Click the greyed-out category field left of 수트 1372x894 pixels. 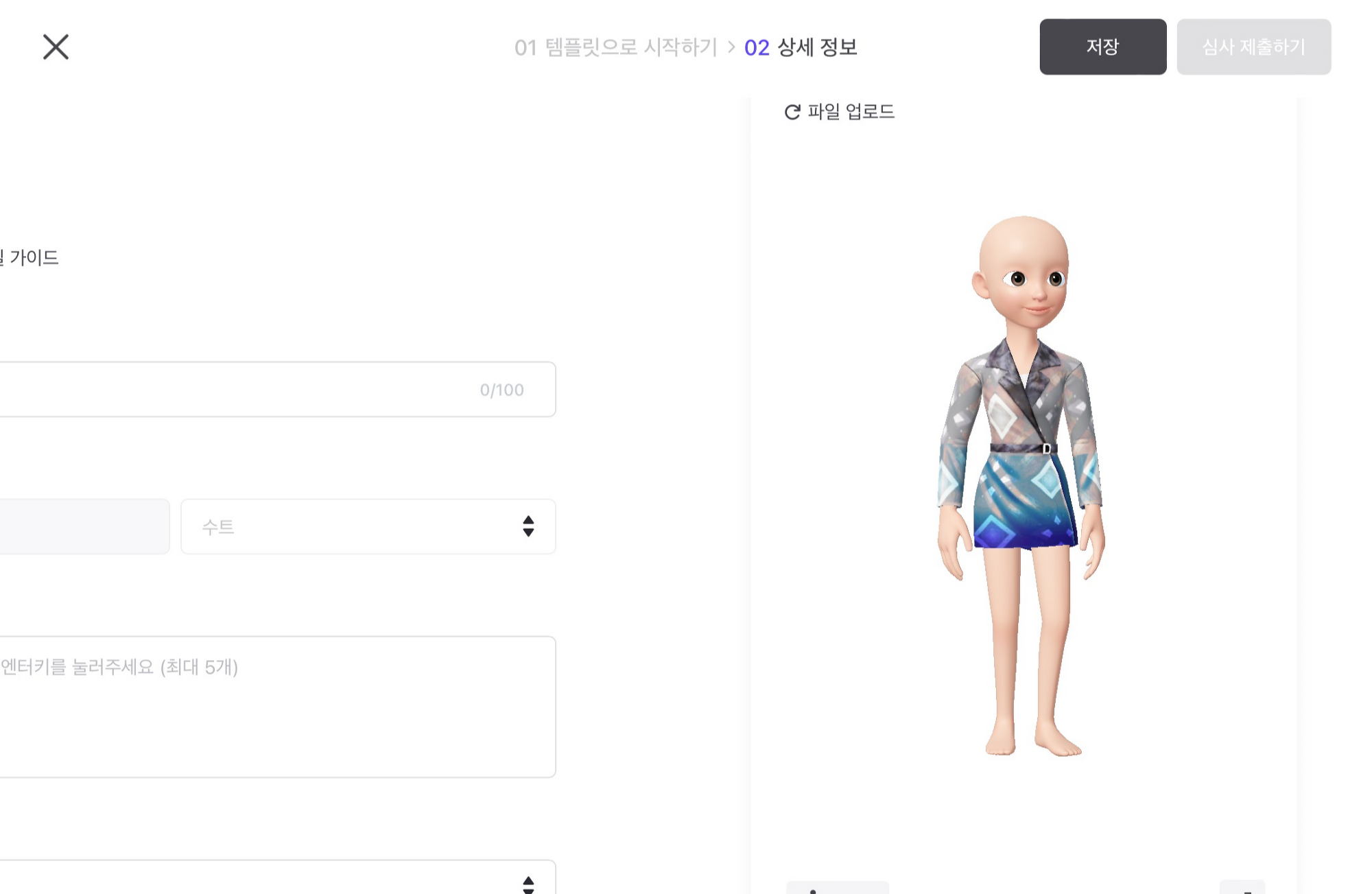pyautogui.click(x=84, y=526)
